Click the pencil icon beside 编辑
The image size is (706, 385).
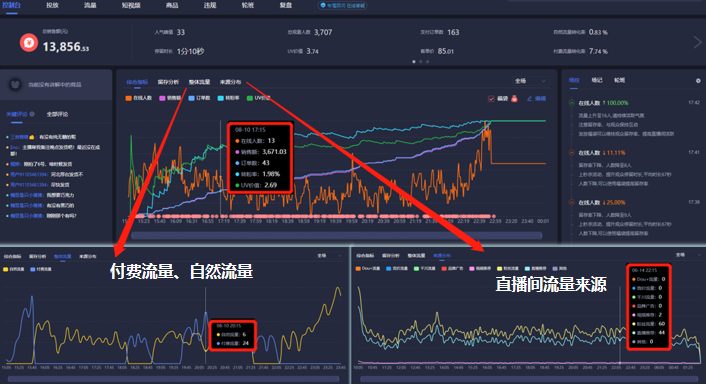pos(530,99)
